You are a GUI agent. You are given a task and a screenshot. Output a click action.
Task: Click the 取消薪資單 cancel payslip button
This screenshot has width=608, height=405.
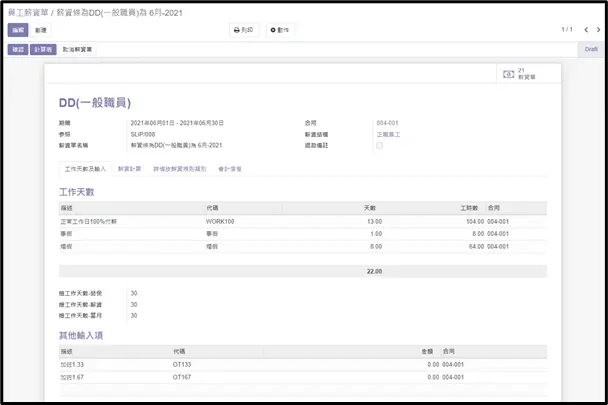point(77,49)
